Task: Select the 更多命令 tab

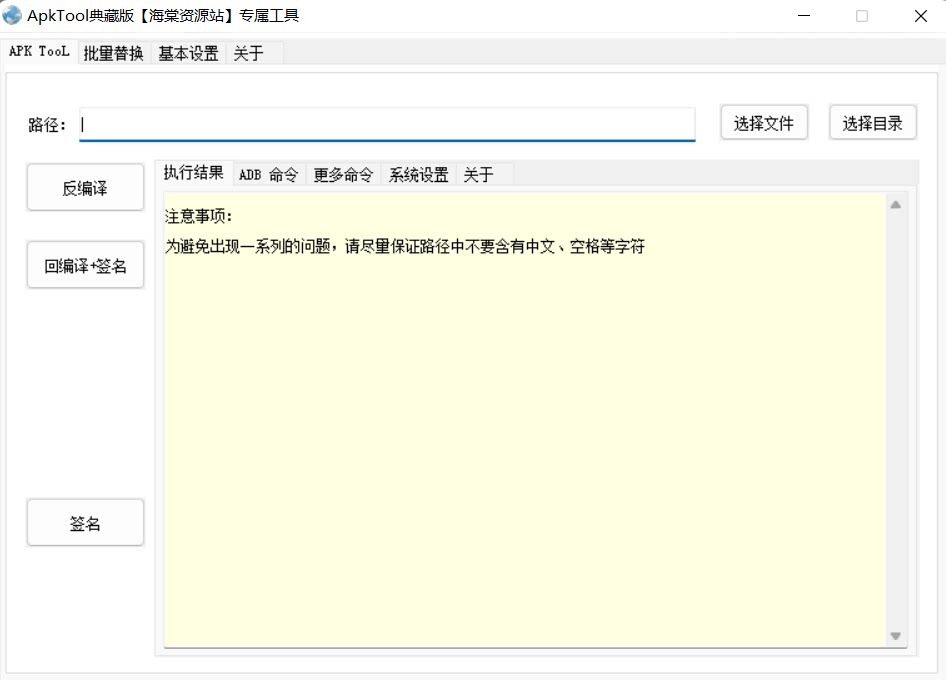Action: point(343,174)
